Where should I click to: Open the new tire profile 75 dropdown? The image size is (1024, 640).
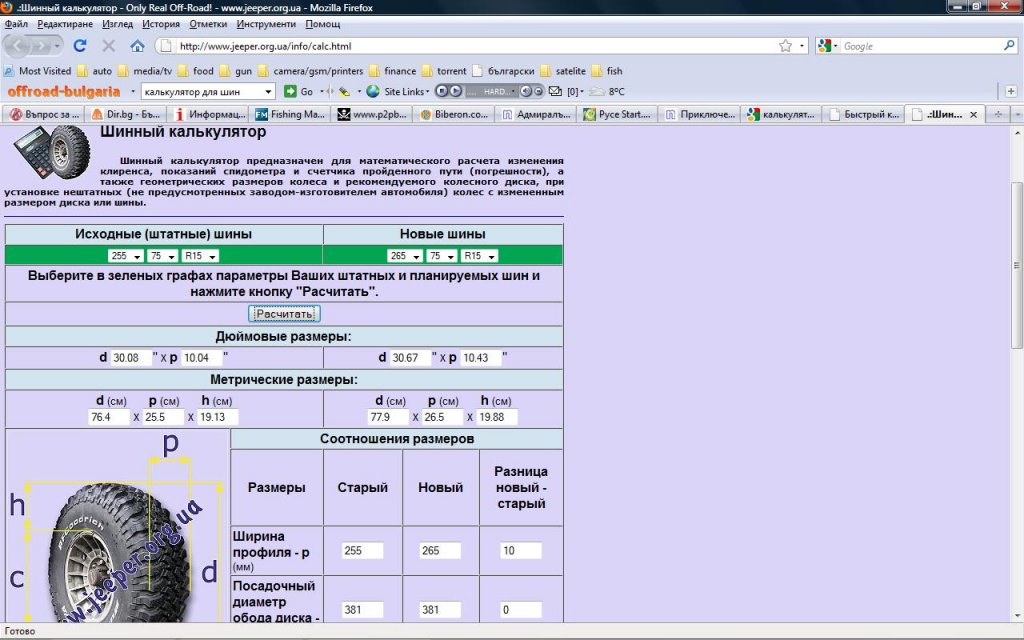441,256
